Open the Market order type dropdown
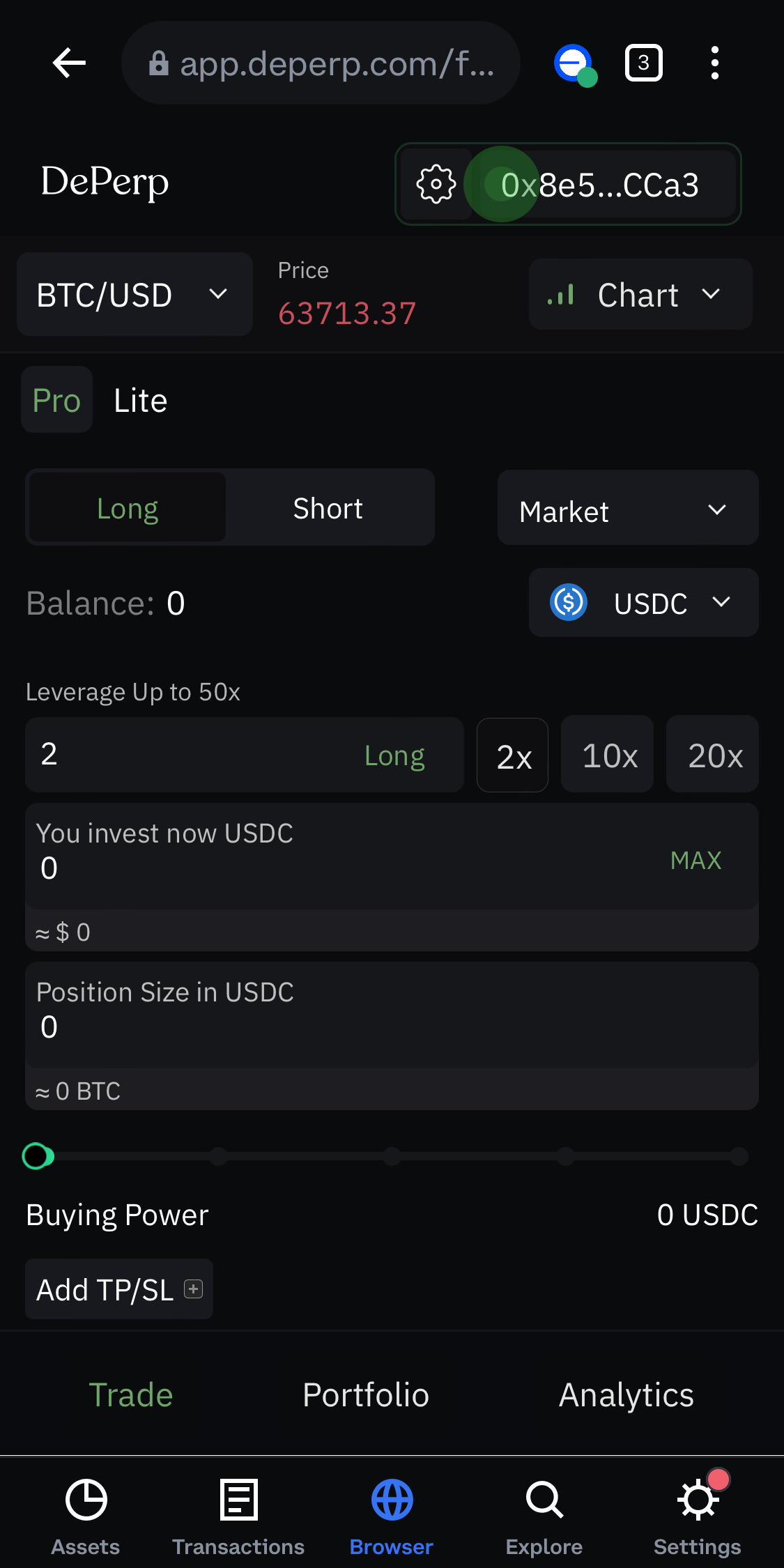Viewport: 784px width, 1568px height. (x=628, y=508)
